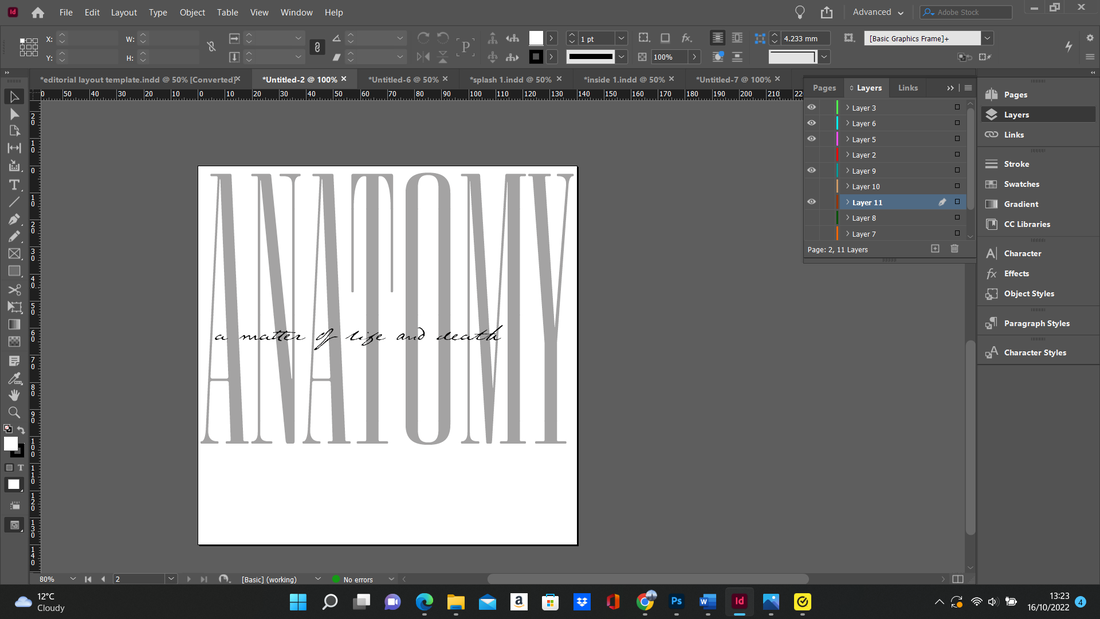Click the fill swatch in the toolbox

(11, 444)
